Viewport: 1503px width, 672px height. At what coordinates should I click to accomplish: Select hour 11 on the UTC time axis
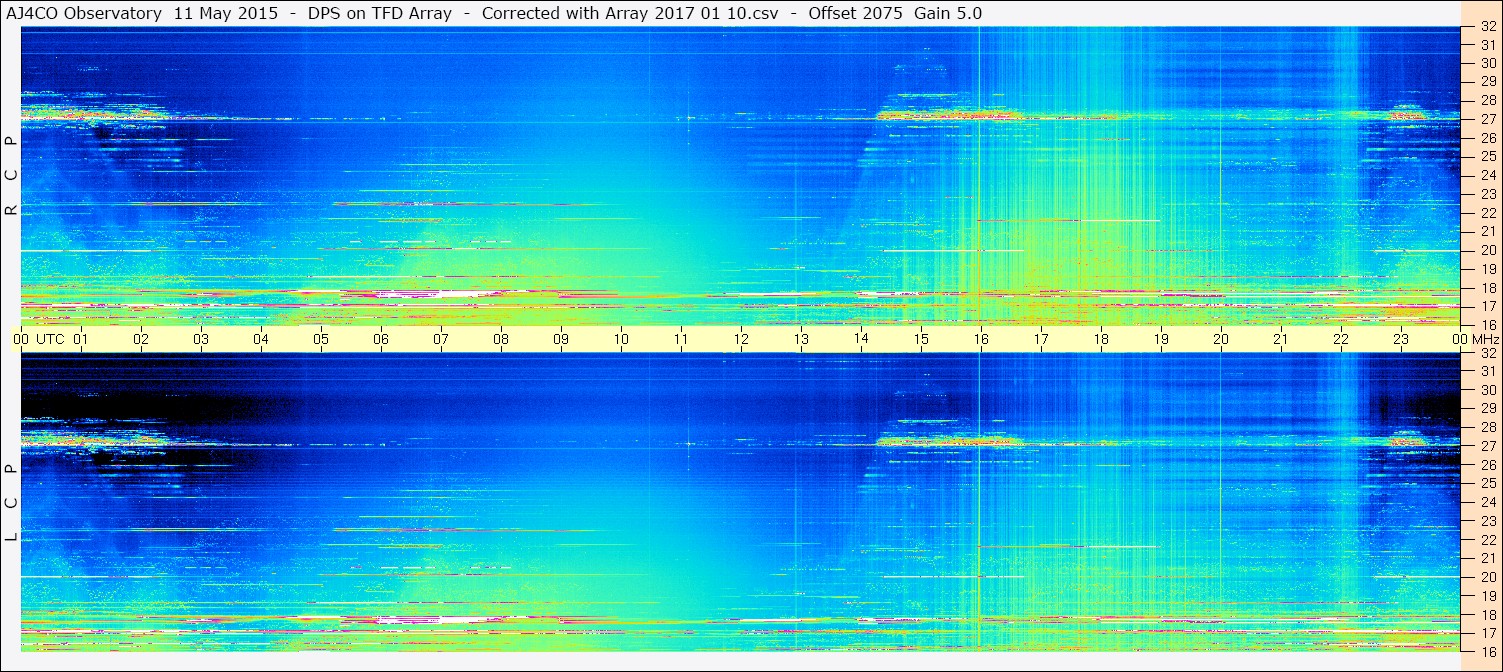coord(681,339)
